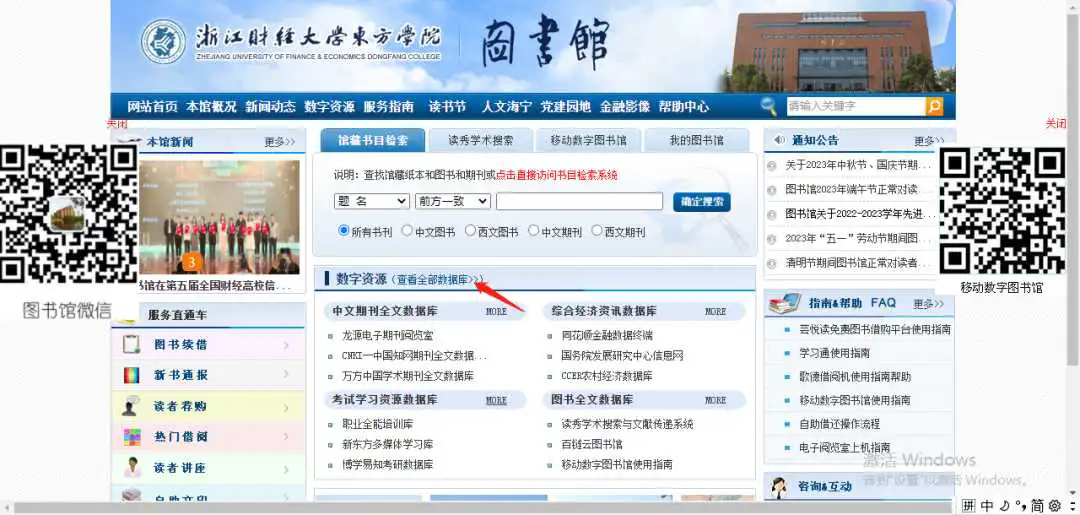The height and width of the screenshot is (515, 1080).
Task: Click the right 移动数字图书馆 QR code
Action: click(x=1002, y=210)
